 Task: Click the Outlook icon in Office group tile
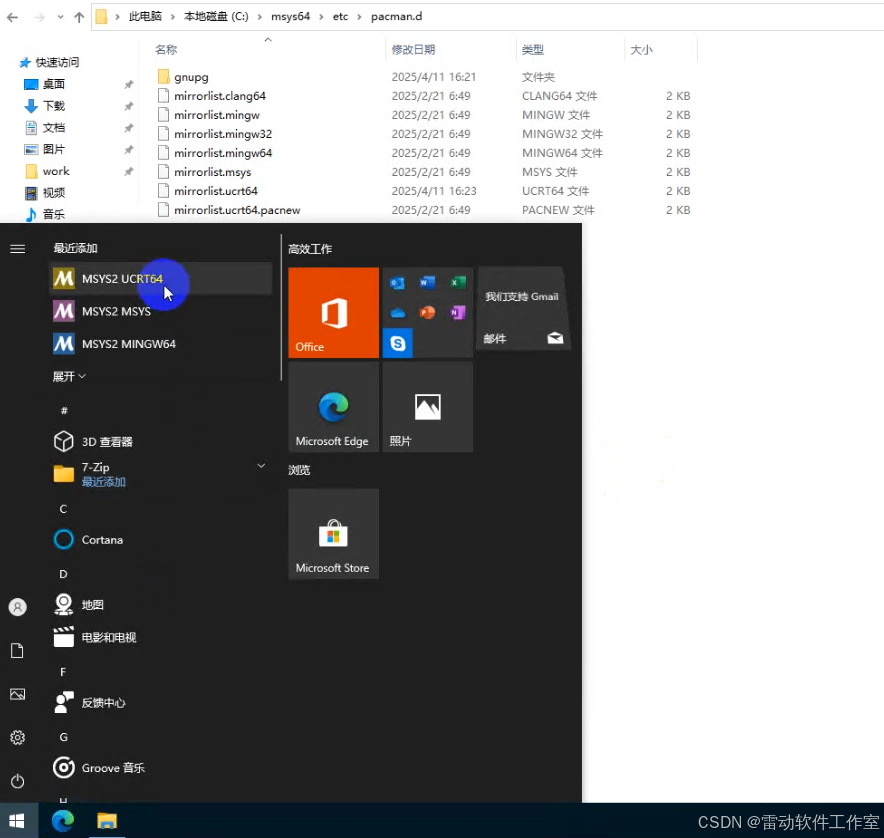click(397, 283)
